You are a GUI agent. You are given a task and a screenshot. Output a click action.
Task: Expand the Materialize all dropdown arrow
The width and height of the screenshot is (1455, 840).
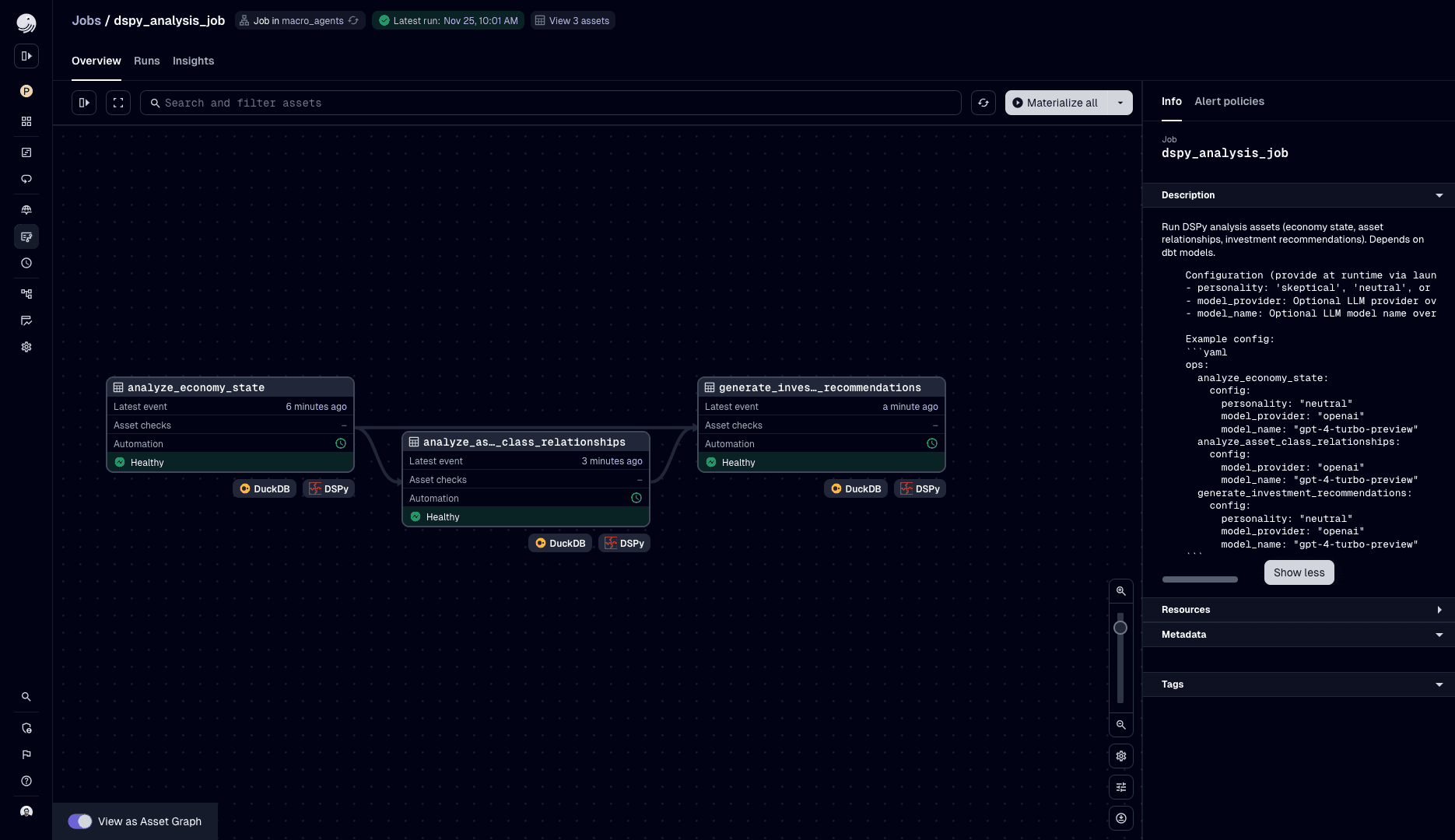point(1120,103)
